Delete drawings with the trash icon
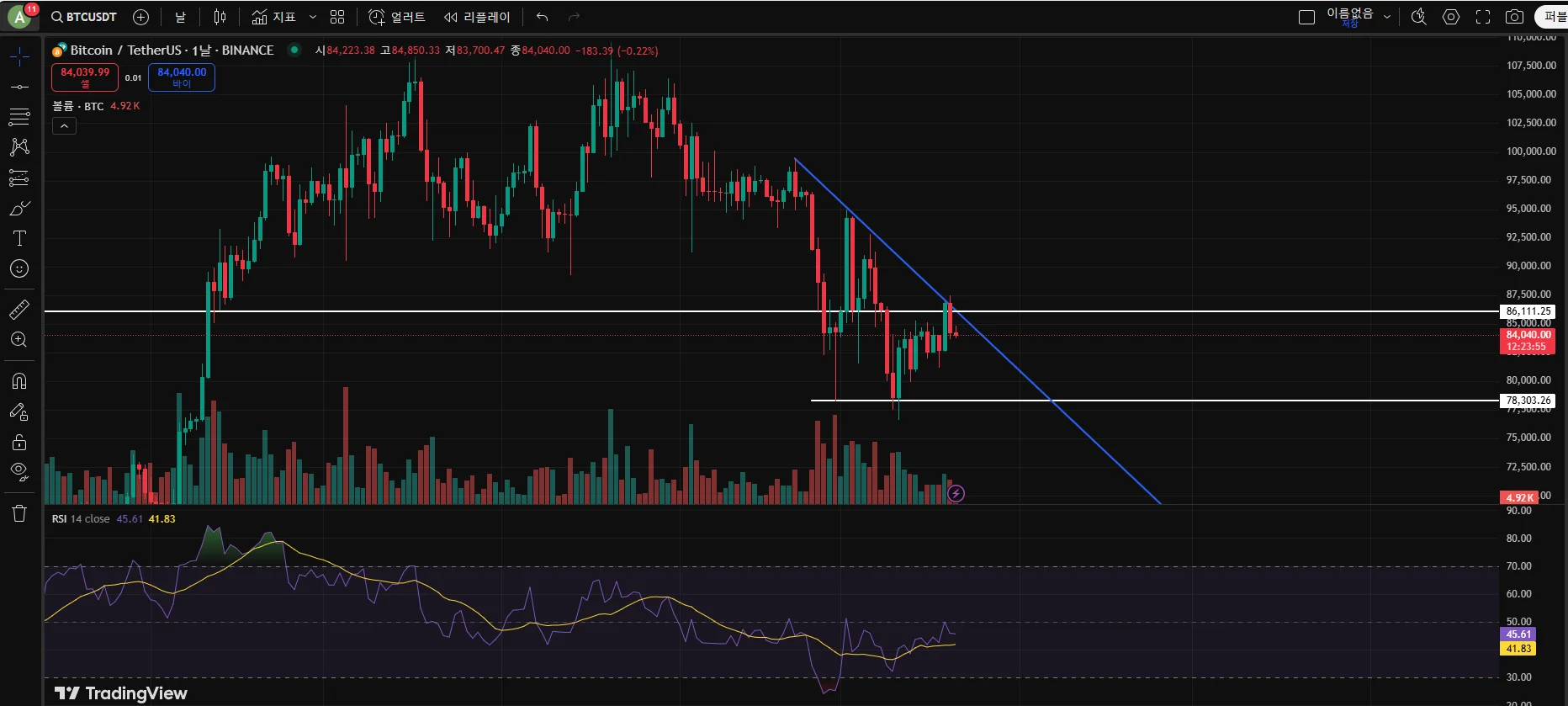This screenshot has width=1568, height=706. [19, 513]
